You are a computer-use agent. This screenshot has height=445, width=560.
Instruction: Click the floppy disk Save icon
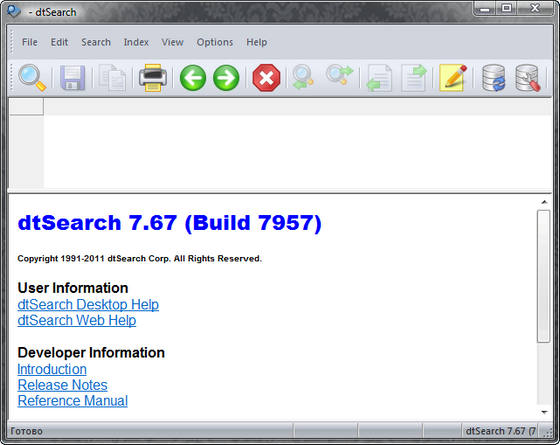point(72,78)
